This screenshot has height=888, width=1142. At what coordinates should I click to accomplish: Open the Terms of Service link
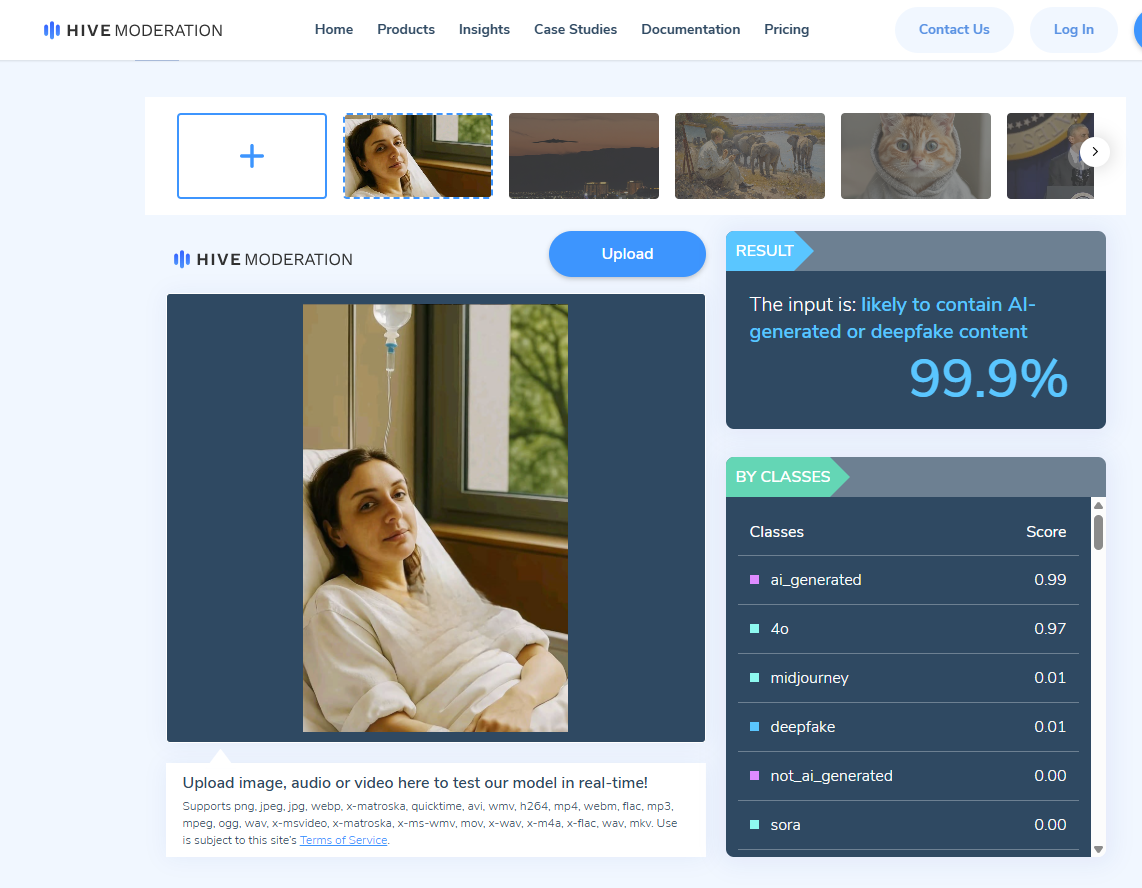pos(343,840)
